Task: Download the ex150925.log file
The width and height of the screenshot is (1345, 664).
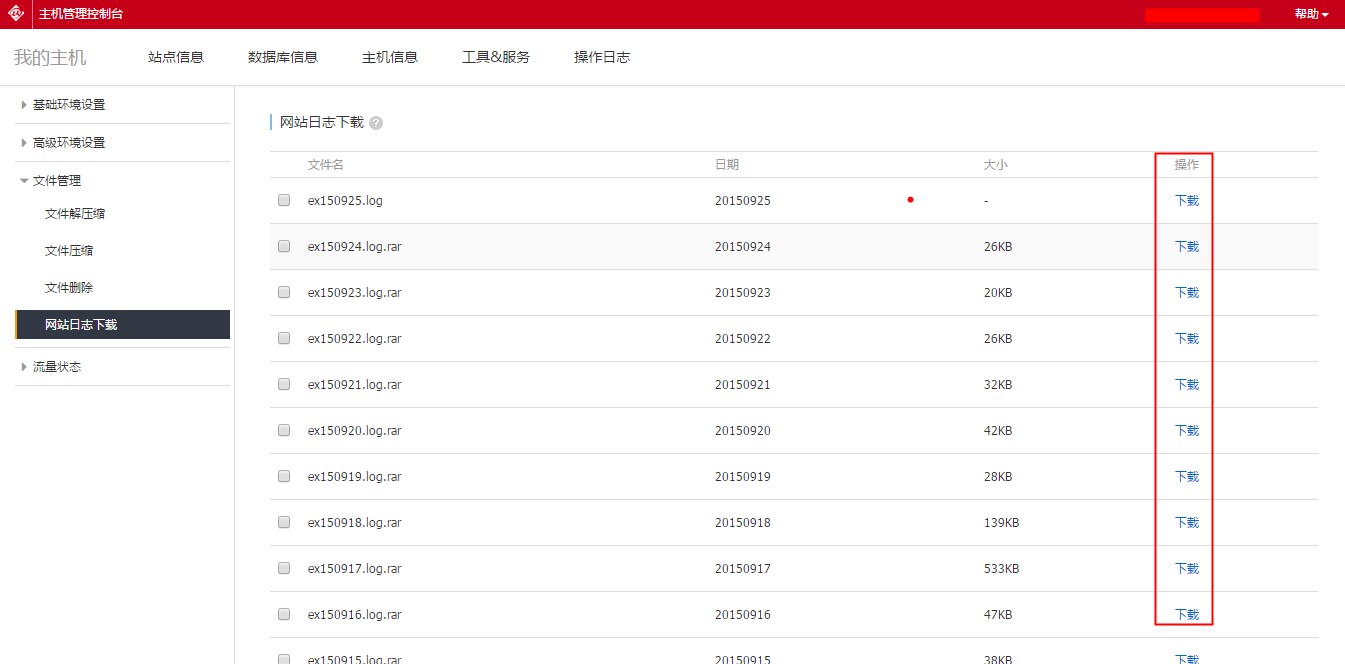Action: (1186, 200)
